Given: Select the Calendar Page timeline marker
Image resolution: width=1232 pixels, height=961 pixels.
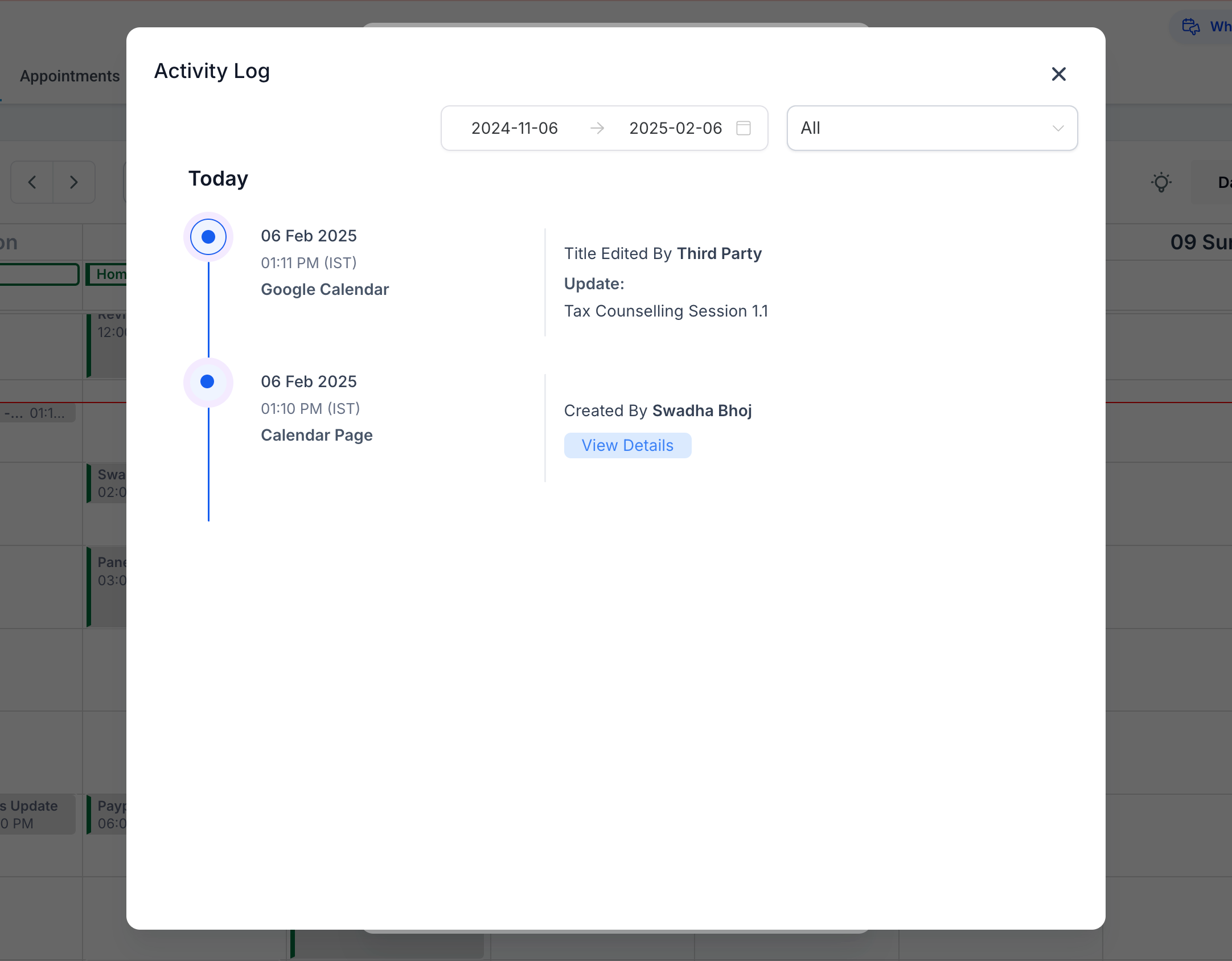Looking at the screenshot, I should click(x=208, y=382).
